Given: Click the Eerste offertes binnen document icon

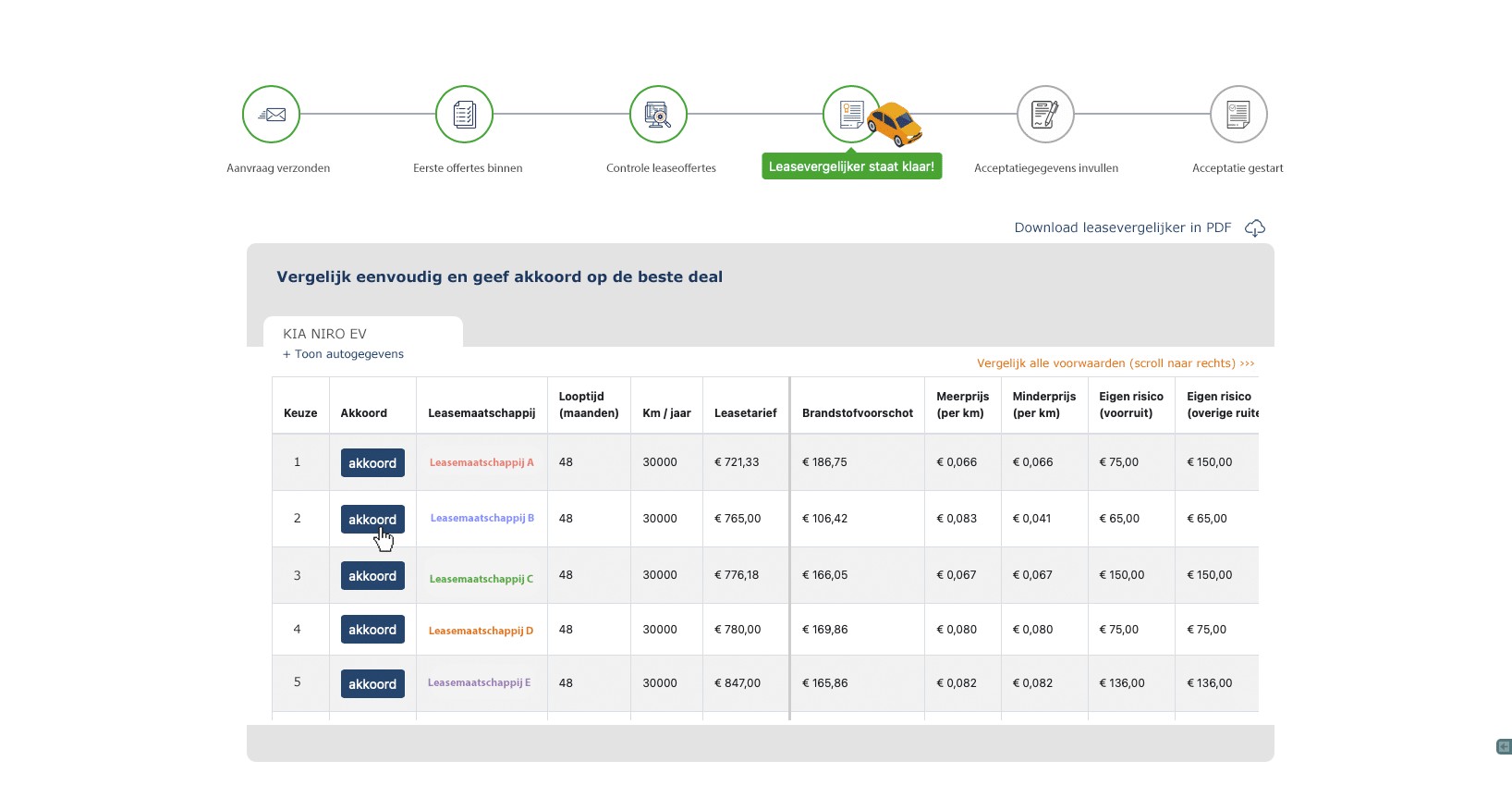Looking at the screenshot, I should click(464, 115).
